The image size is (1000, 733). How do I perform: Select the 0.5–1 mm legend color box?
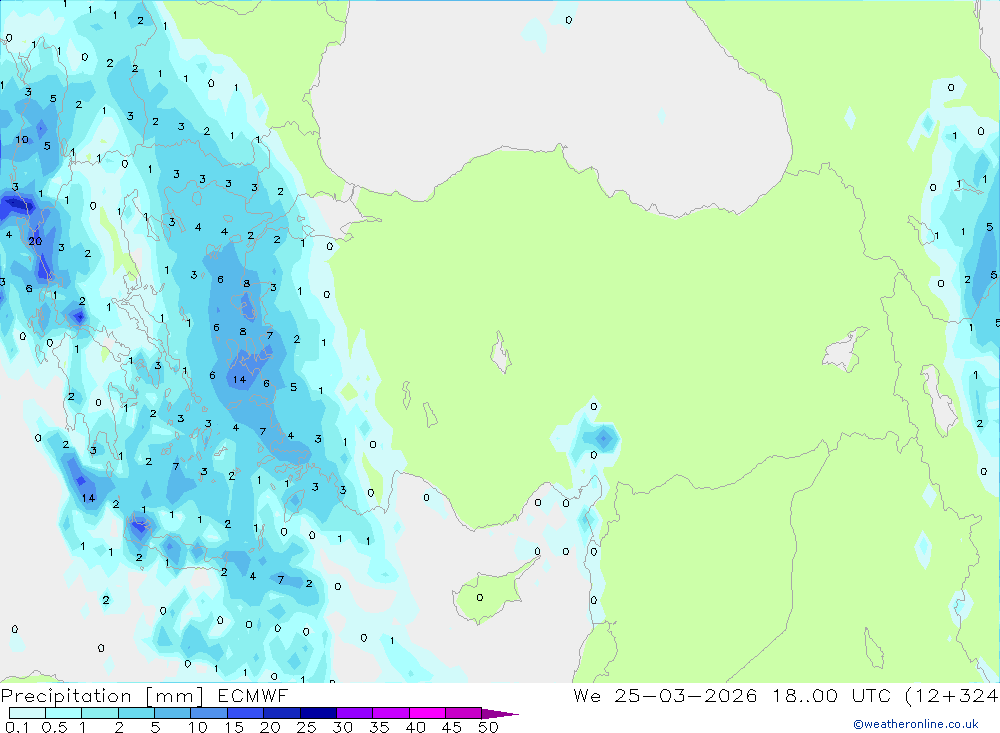point(64,713)
